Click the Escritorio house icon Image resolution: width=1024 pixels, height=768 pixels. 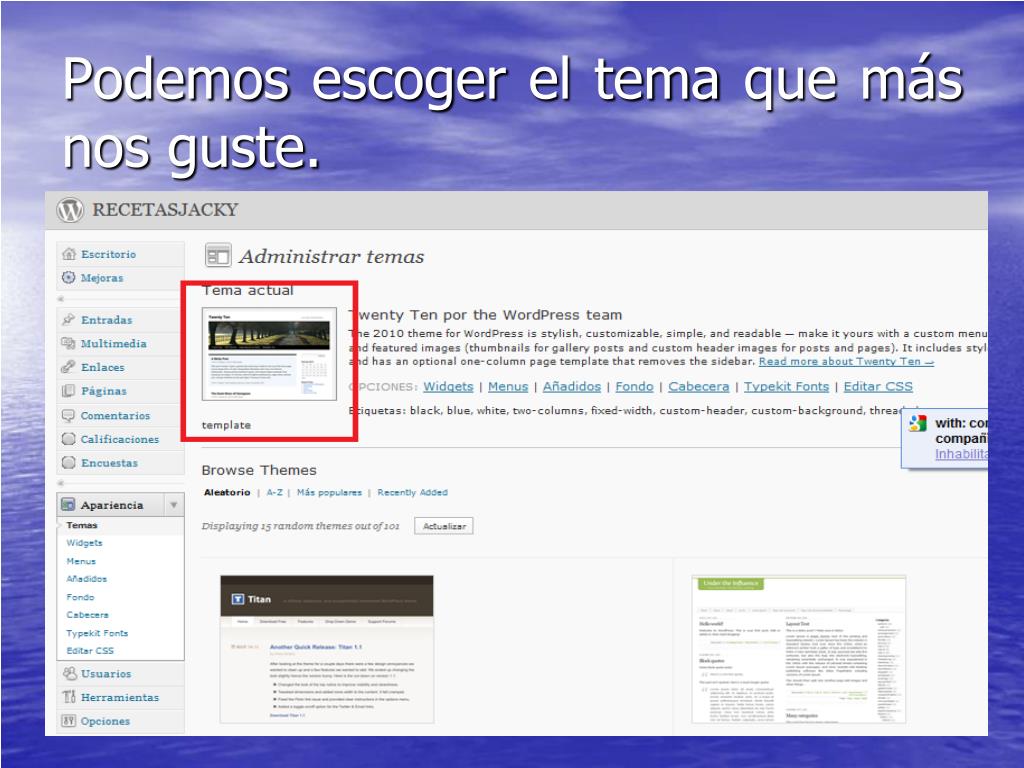coord(69,253)
